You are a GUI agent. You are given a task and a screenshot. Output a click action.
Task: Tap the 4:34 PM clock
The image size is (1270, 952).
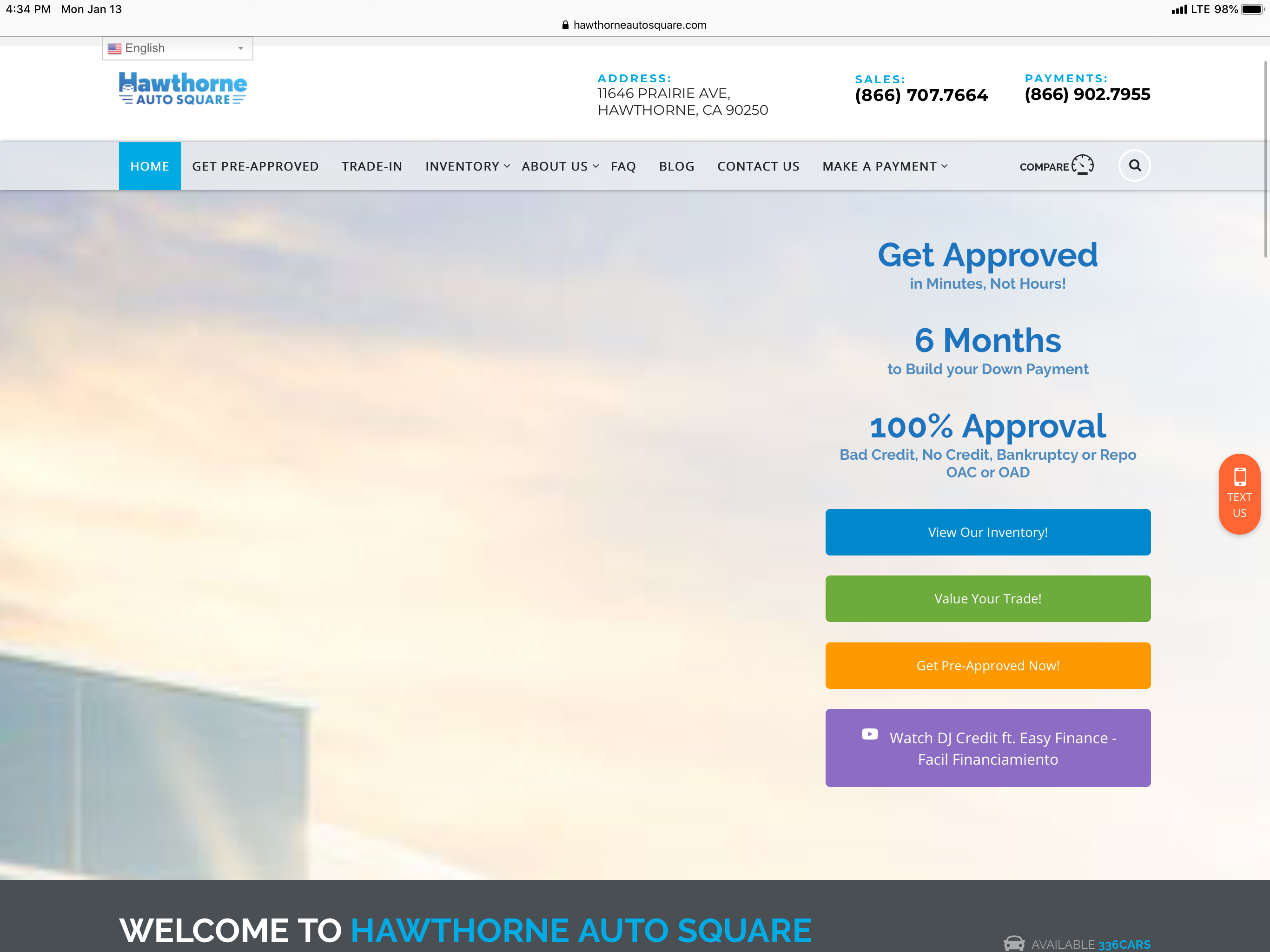point(28,9)
